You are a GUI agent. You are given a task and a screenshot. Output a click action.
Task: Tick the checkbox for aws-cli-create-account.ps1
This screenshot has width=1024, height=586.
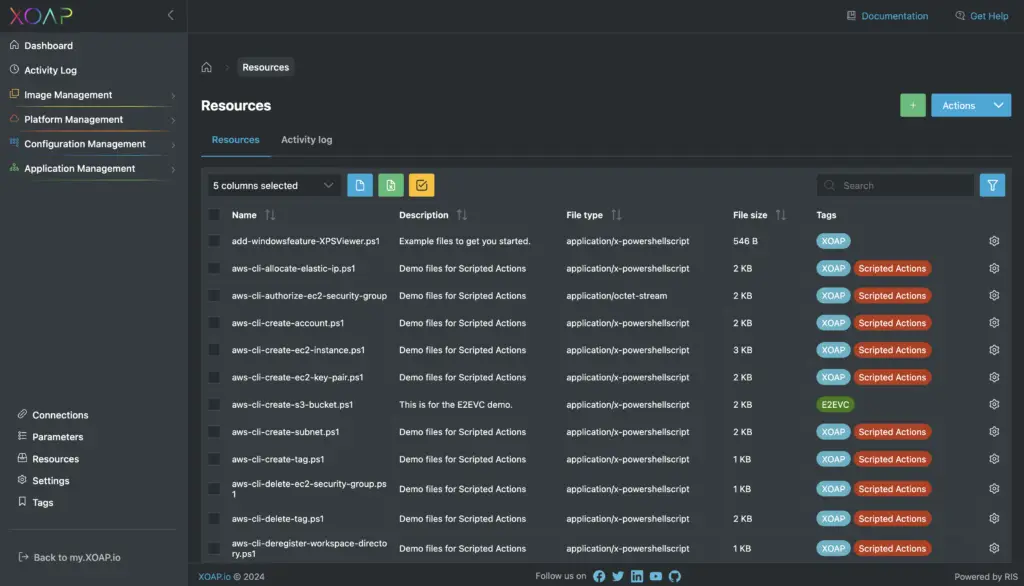pos(214,323)
